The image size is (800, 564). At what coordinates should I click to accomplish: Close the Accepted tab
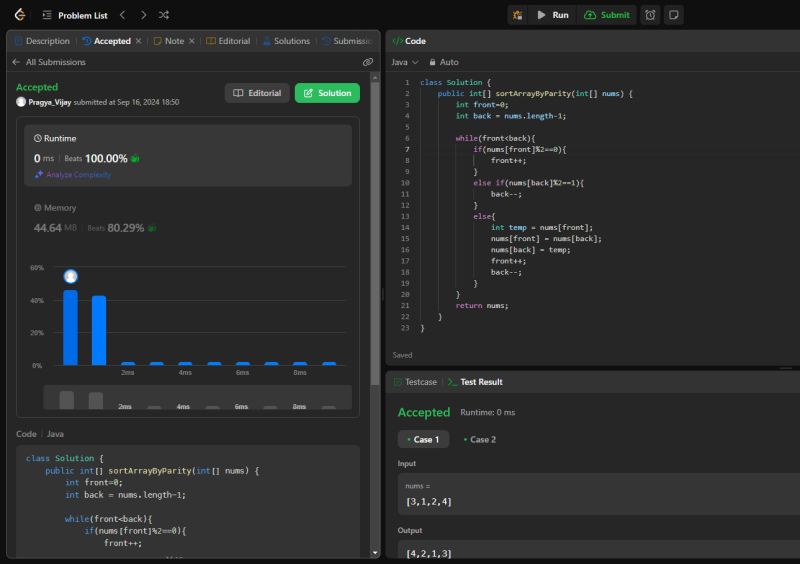coord(138,41)
